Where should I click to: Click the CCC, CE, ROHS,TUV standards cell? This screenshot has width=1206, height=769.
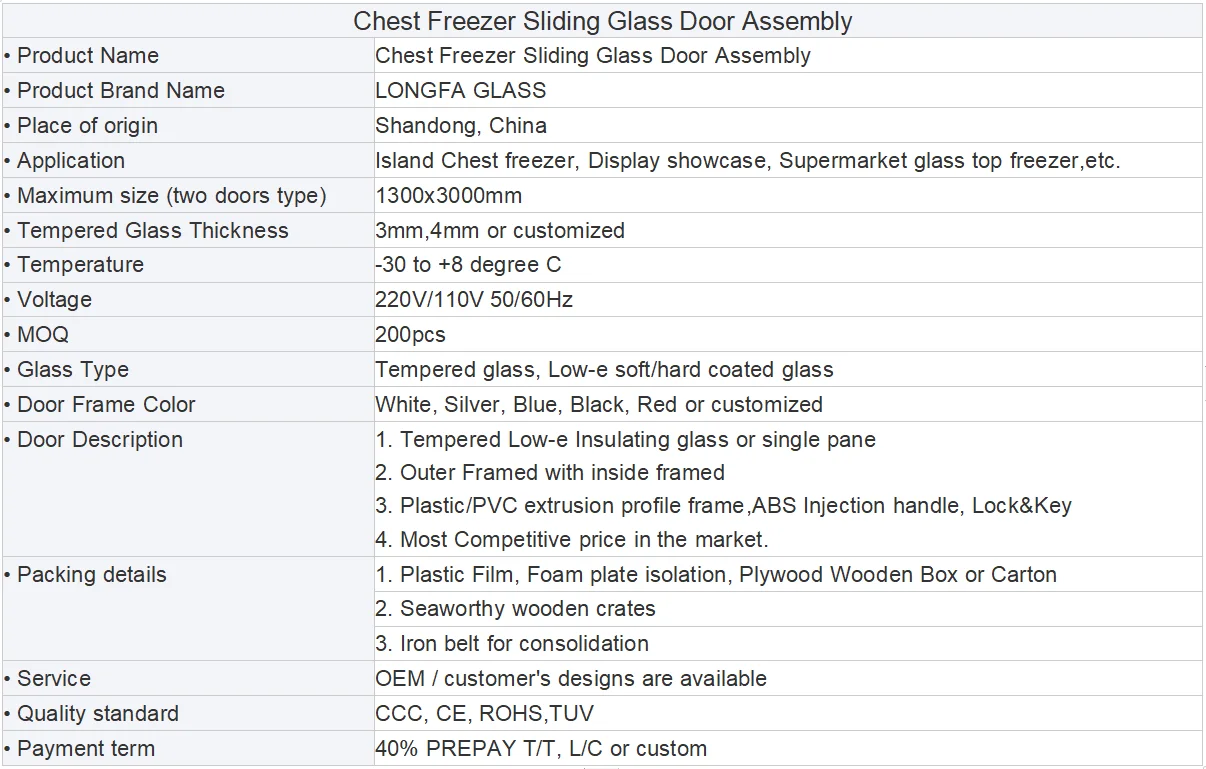pyautogui.click(x=484, y=713)
